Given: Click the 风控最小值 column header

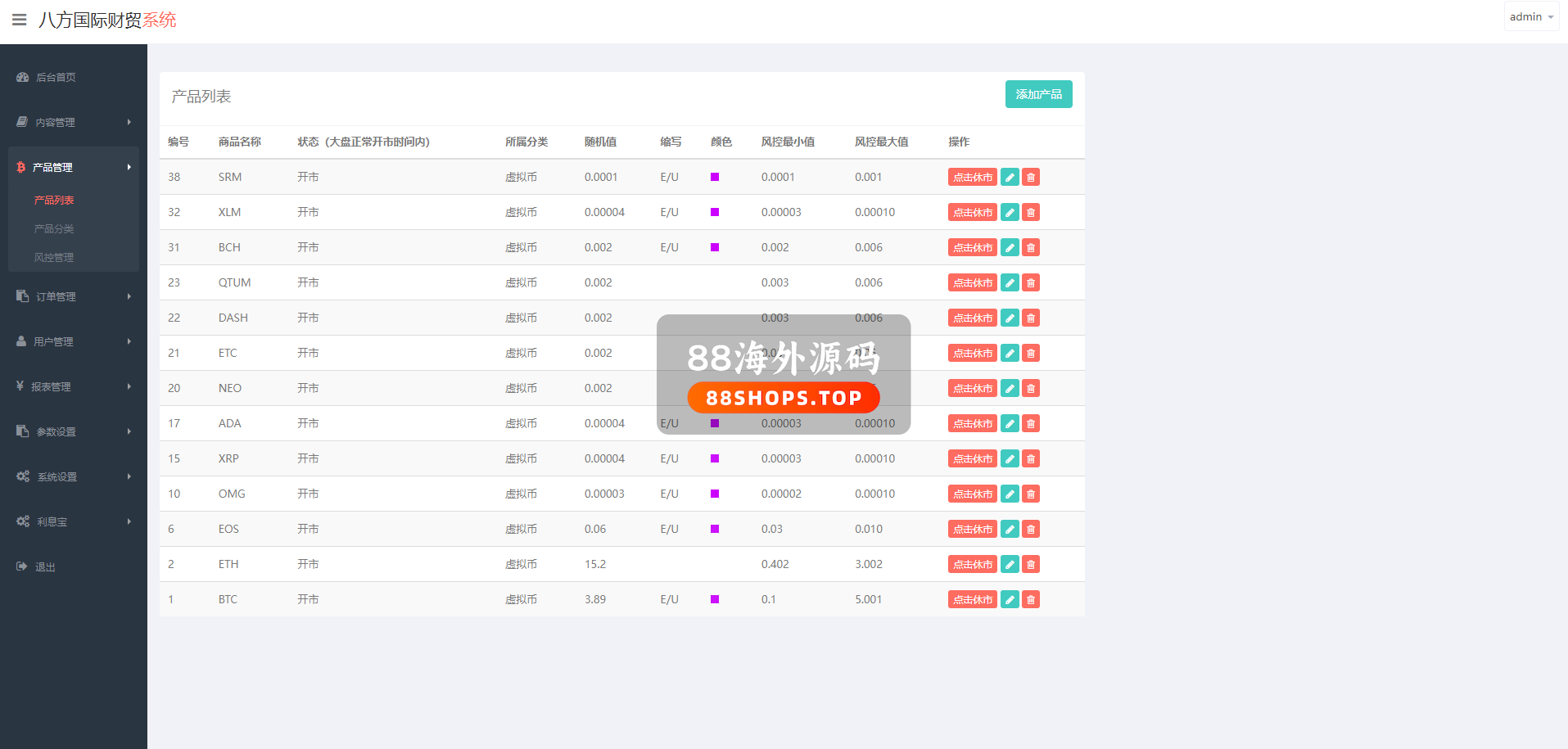Looking at the screenshot, I should click(787, 142).
